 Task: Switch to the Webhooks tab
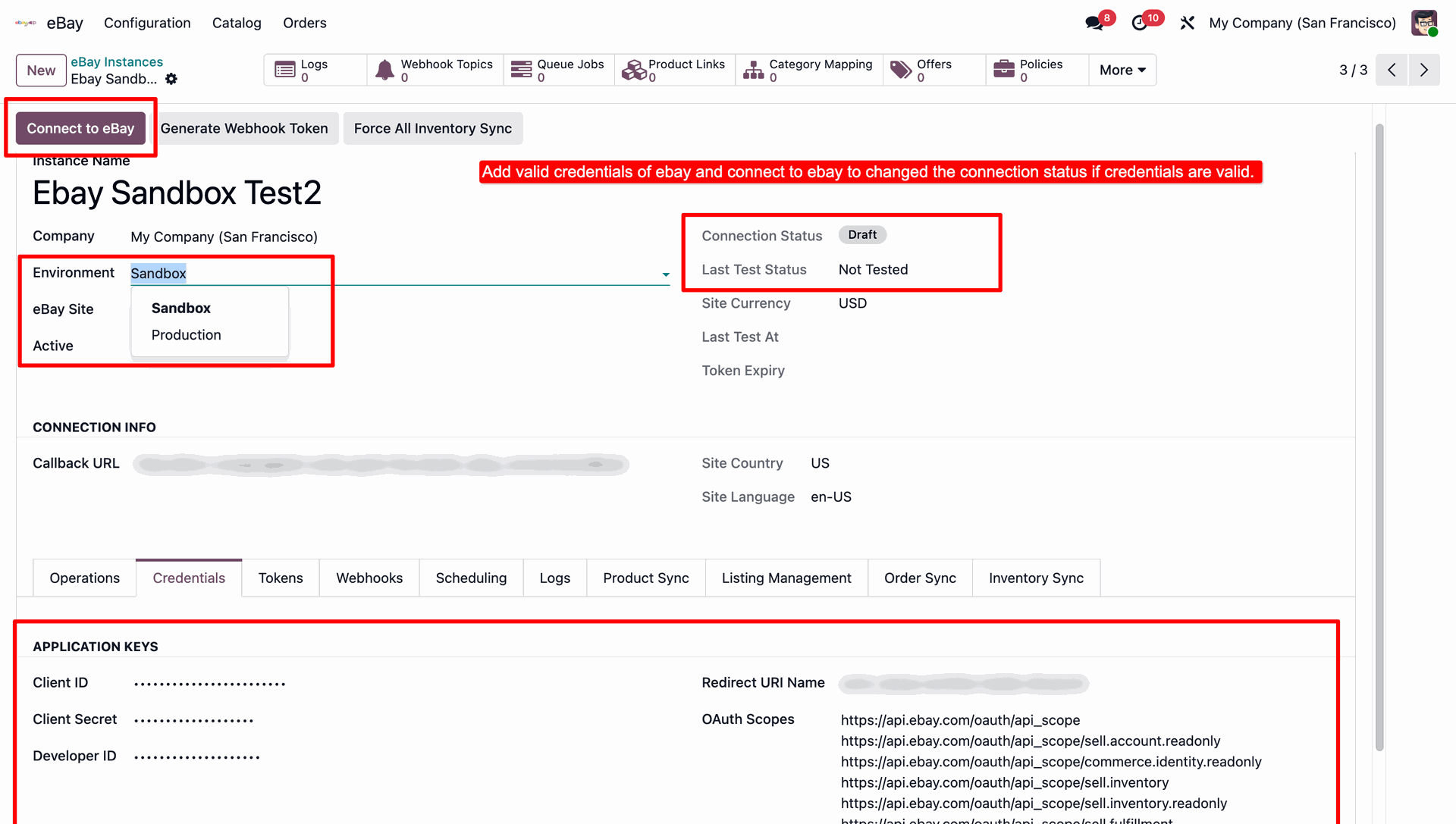click(x=369, y=578)
